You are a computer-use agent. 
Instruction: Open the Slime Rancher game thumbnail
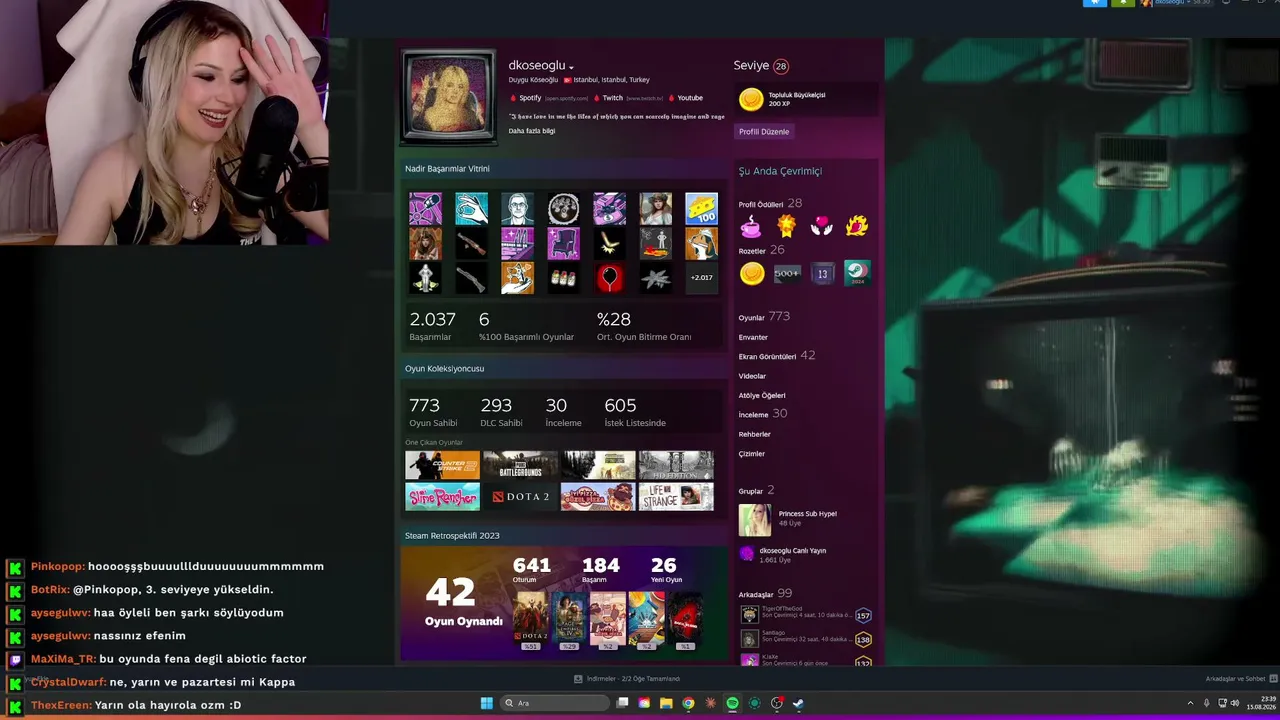pyautogui.click(x=442, y=497)
